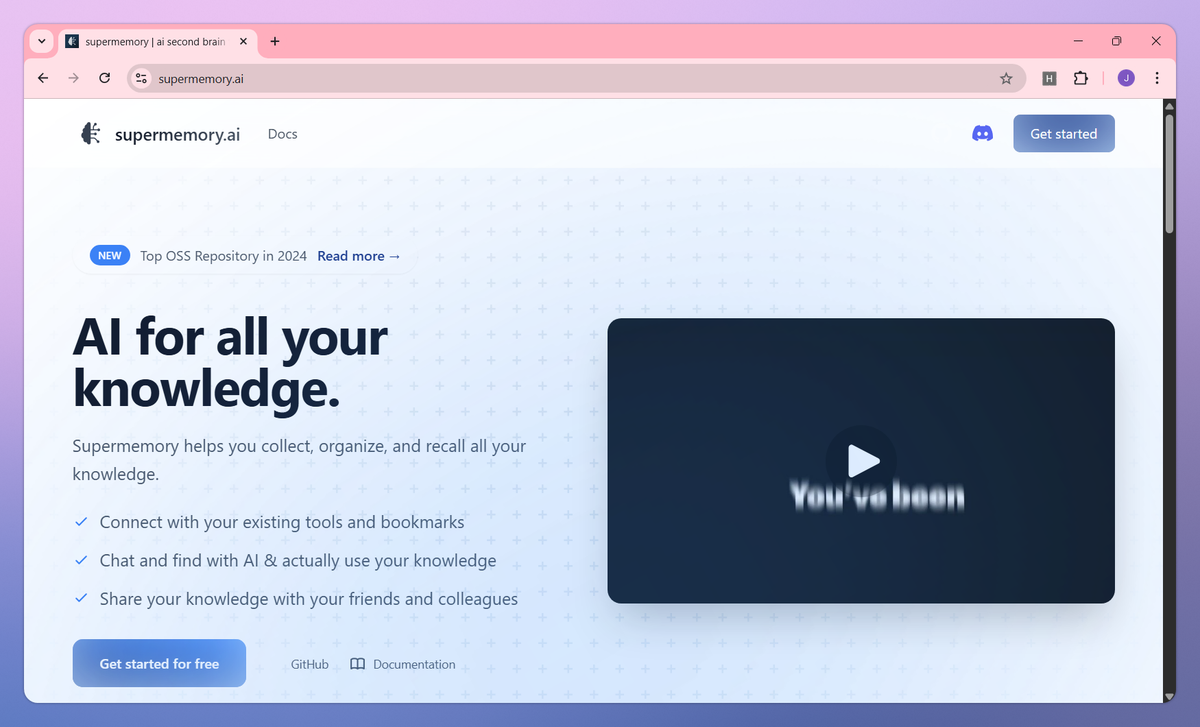
Task: Open the tab search dropdown arrow
Action: pyautogui.click(x=41, y=41)
